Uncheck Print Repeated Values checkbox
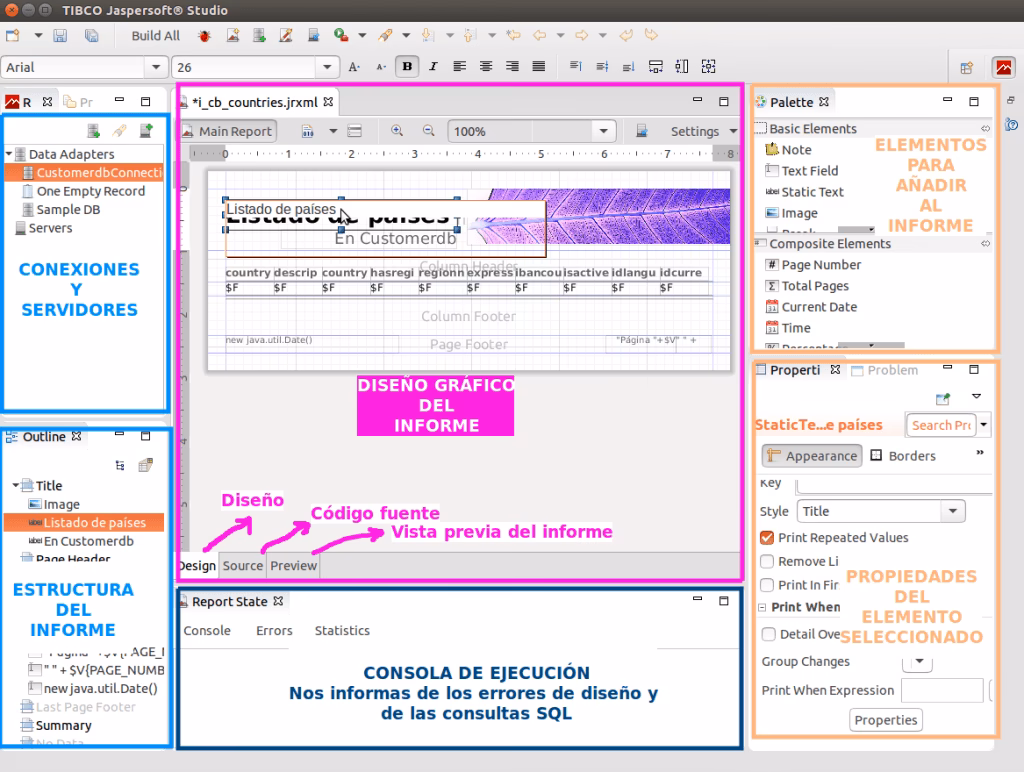This screenshot has height=772, width=1024. (x=768, y=538)
